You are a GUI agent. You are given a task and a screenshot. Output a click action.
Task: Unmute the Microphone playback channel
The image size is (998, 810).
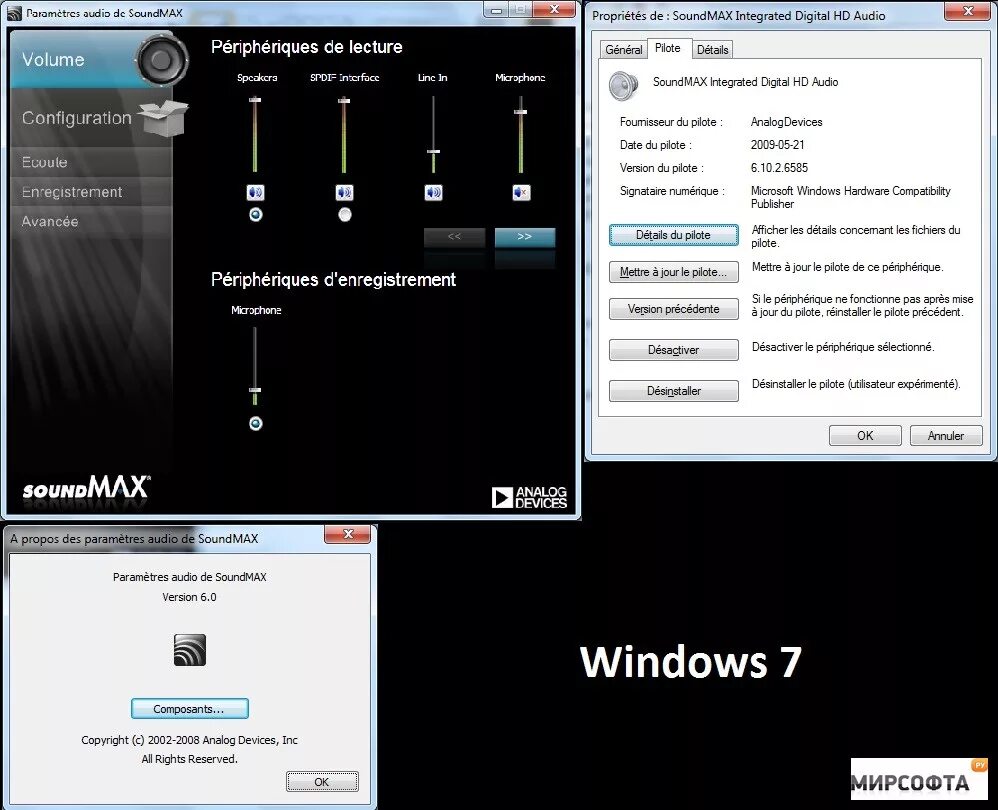point(521,192)
